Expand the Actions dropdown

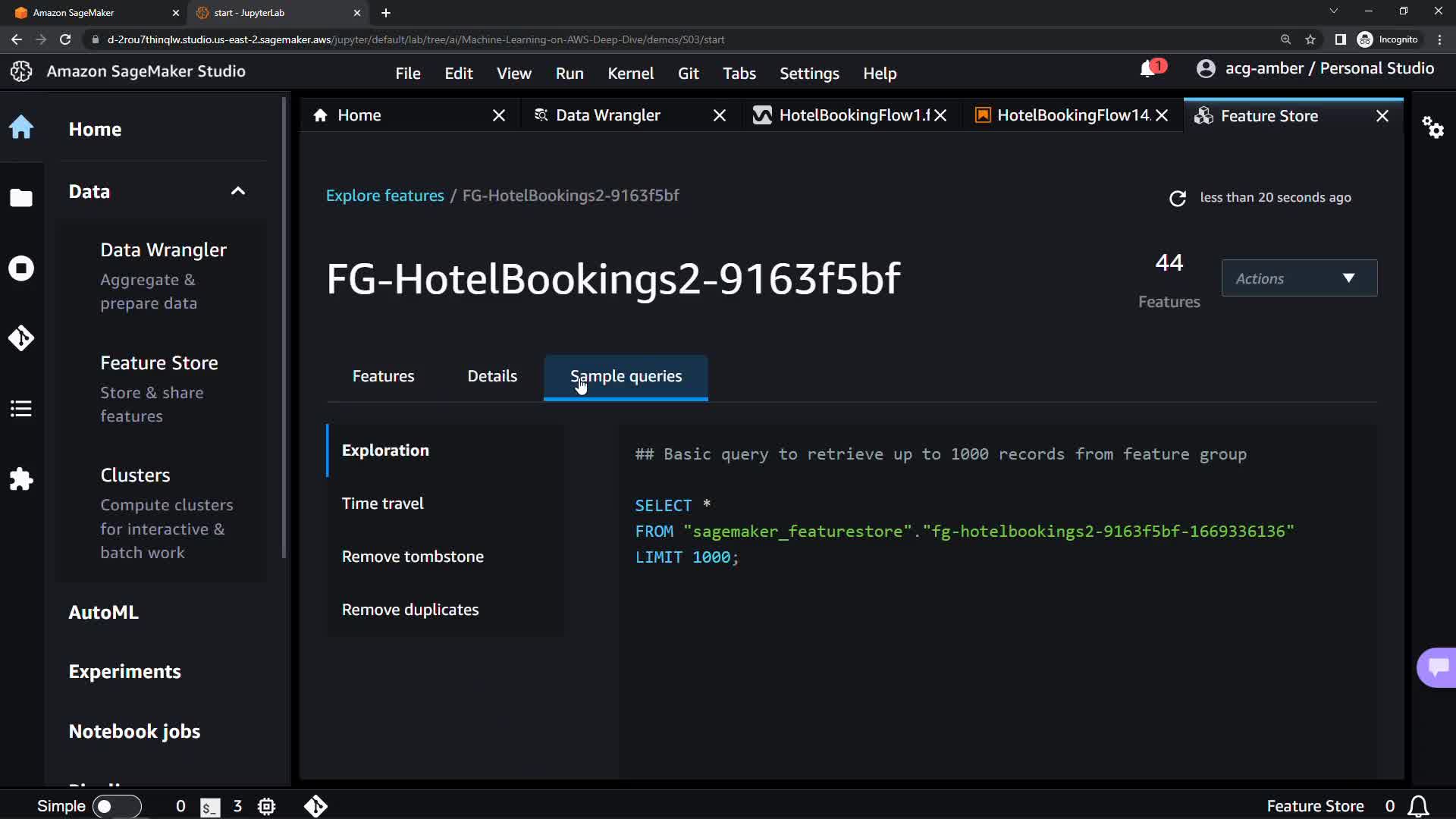(x=1299, y=278)
